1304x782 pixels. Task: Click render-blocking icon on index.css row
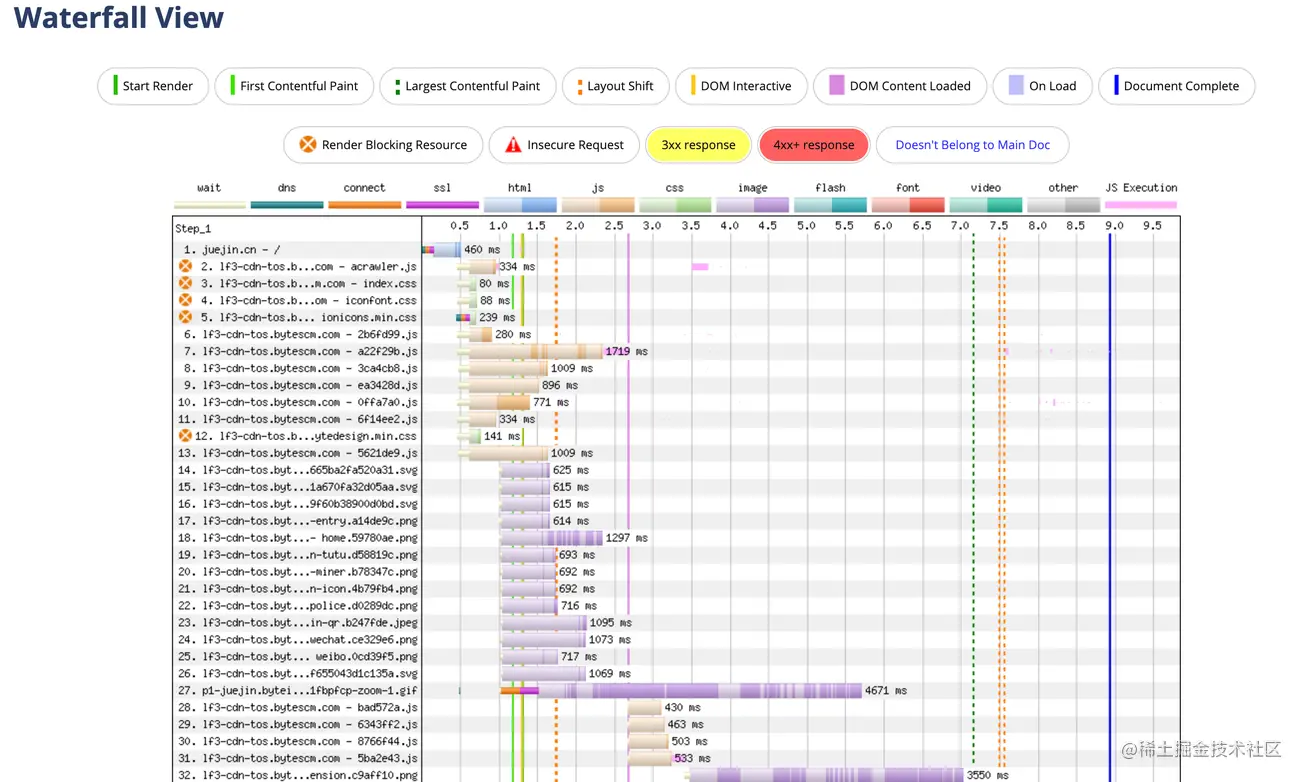pyautogui.click(x=185, y=284)
